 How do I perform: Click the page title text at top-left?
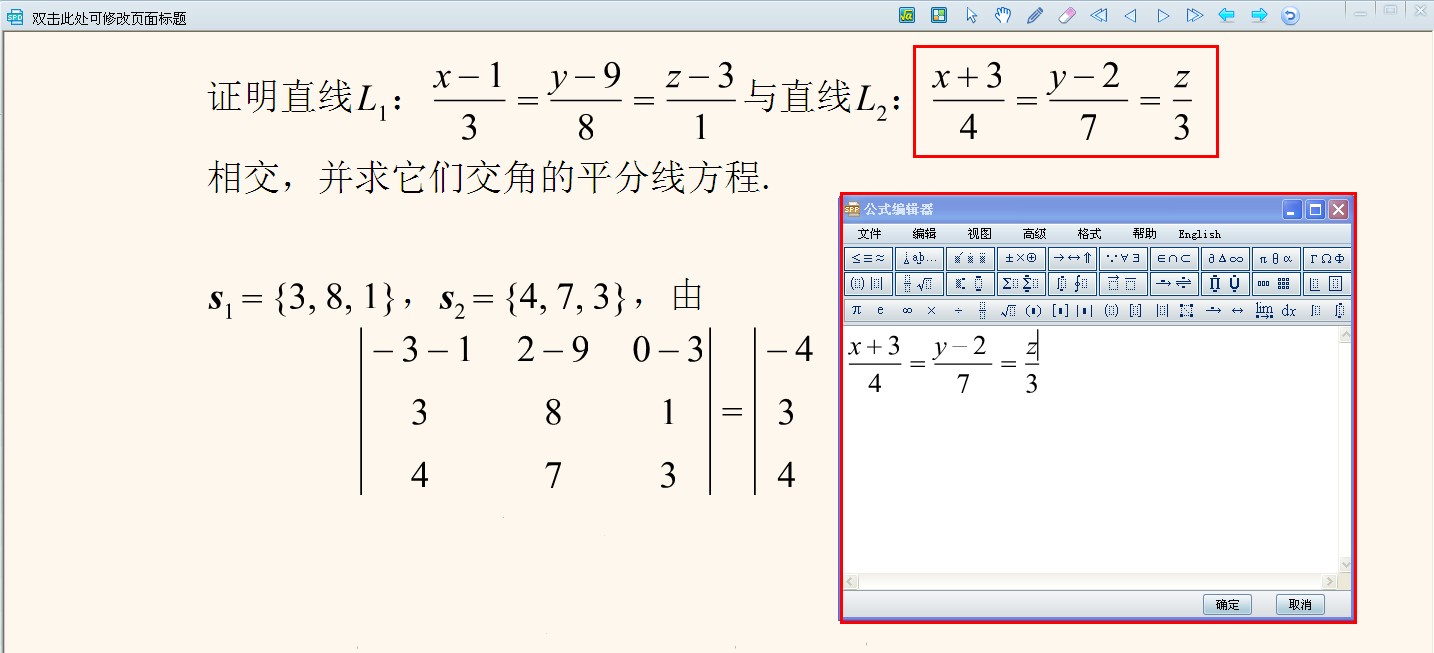click(109, 18)
